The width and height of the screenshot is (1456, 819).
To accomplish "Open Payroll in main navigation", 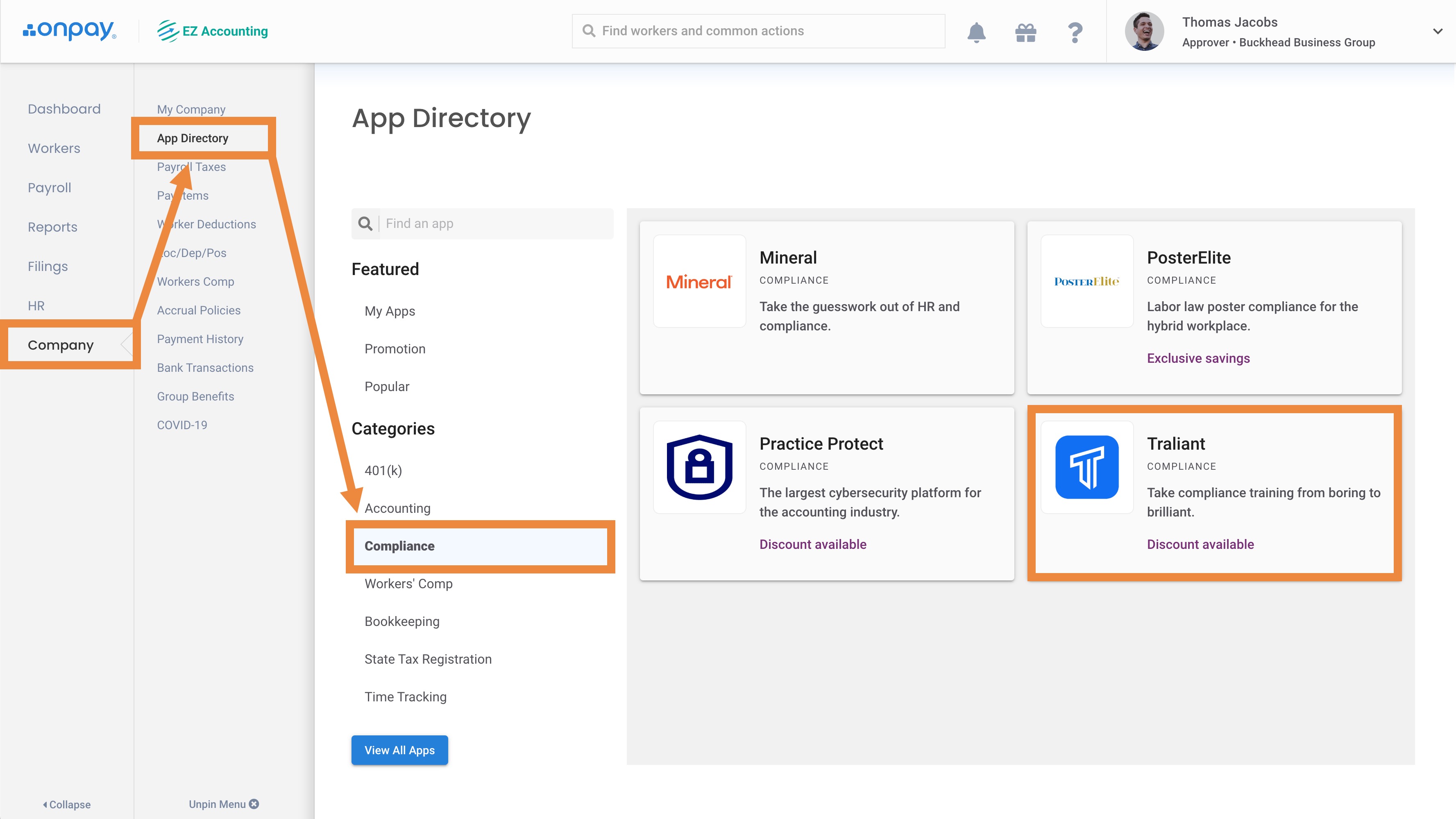I will pyautogui.click(x=49, y=188).
